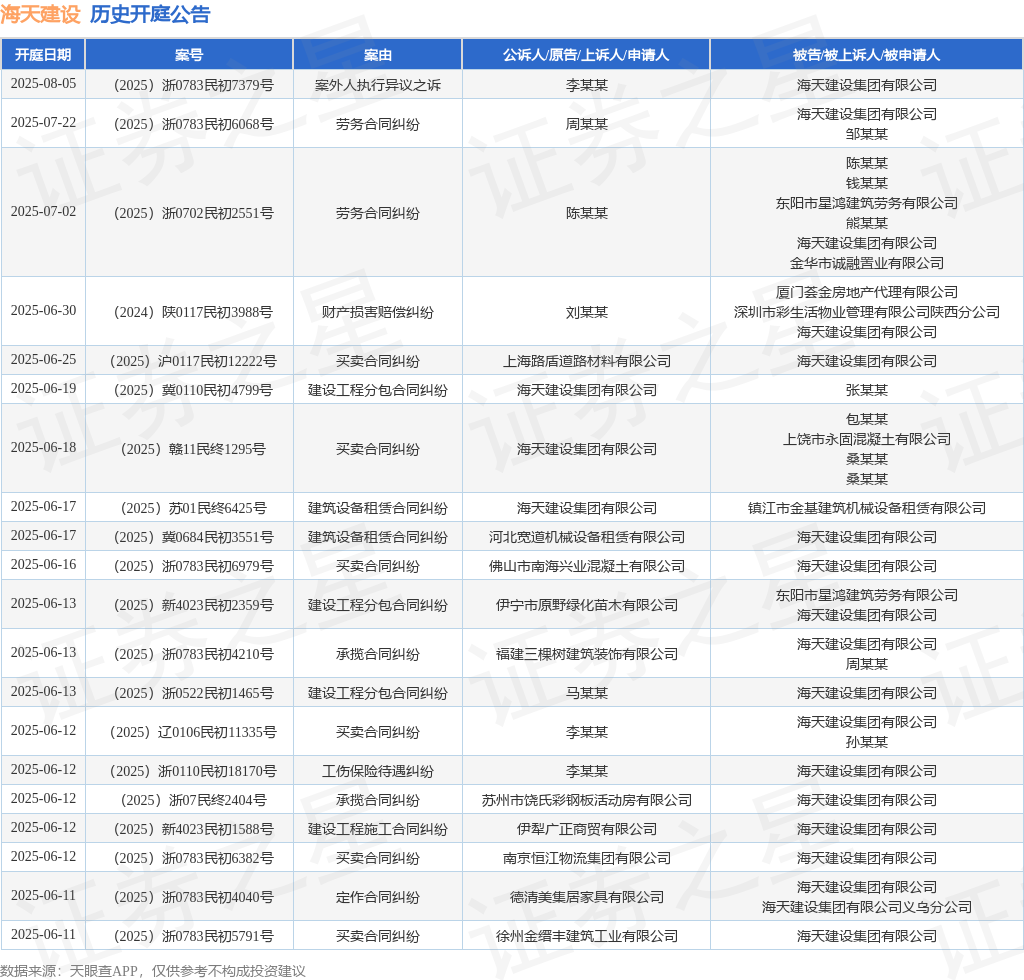Select defendant 金华市诚融置业有限公司
Image resolution: width=1024 pixels, height=980 pixels.
click(867, 263)
